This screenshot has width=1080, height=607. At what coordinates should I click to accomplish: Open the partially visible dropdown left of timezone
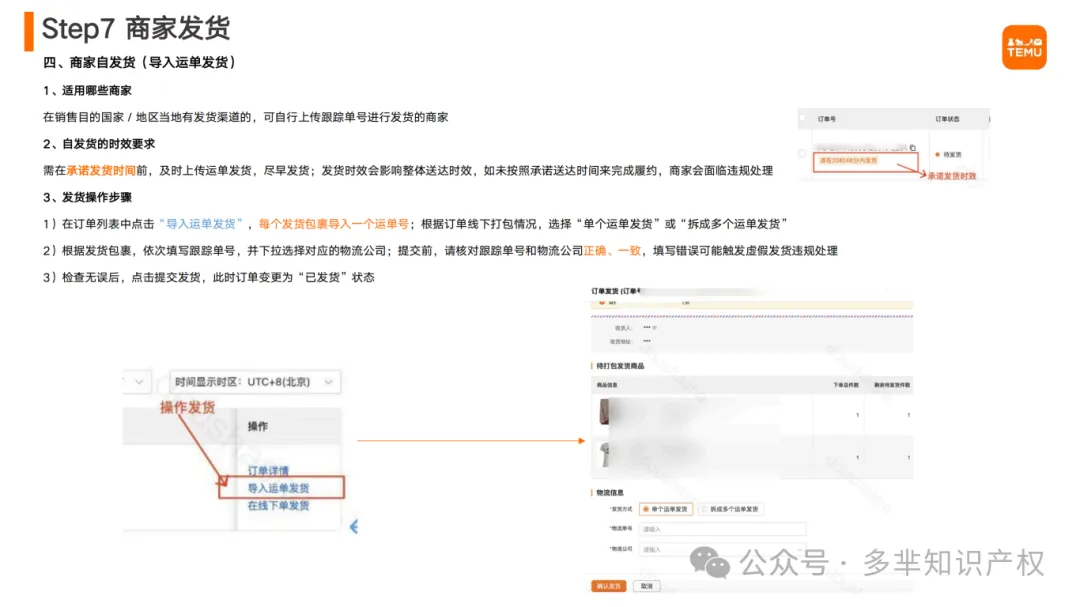pos(138,382)
